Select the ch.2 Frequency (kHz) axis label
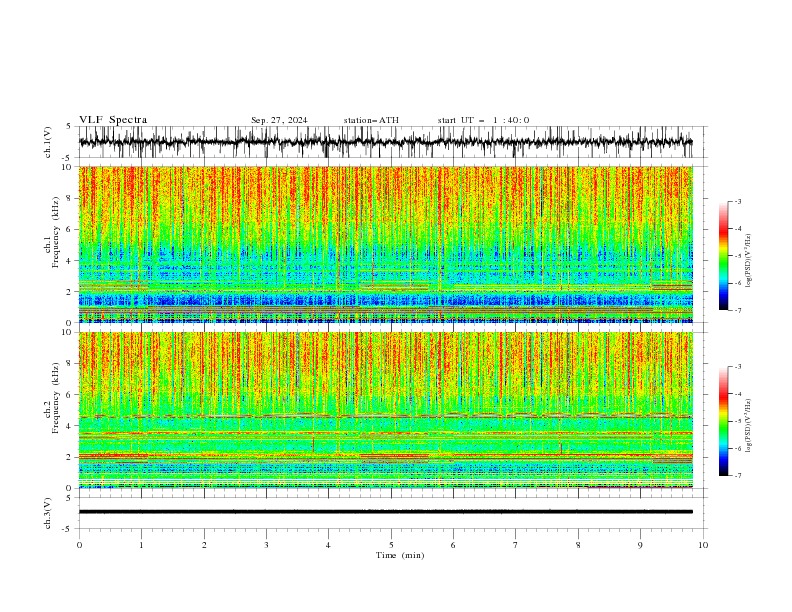The image size is (792, 612). [56, 397]
